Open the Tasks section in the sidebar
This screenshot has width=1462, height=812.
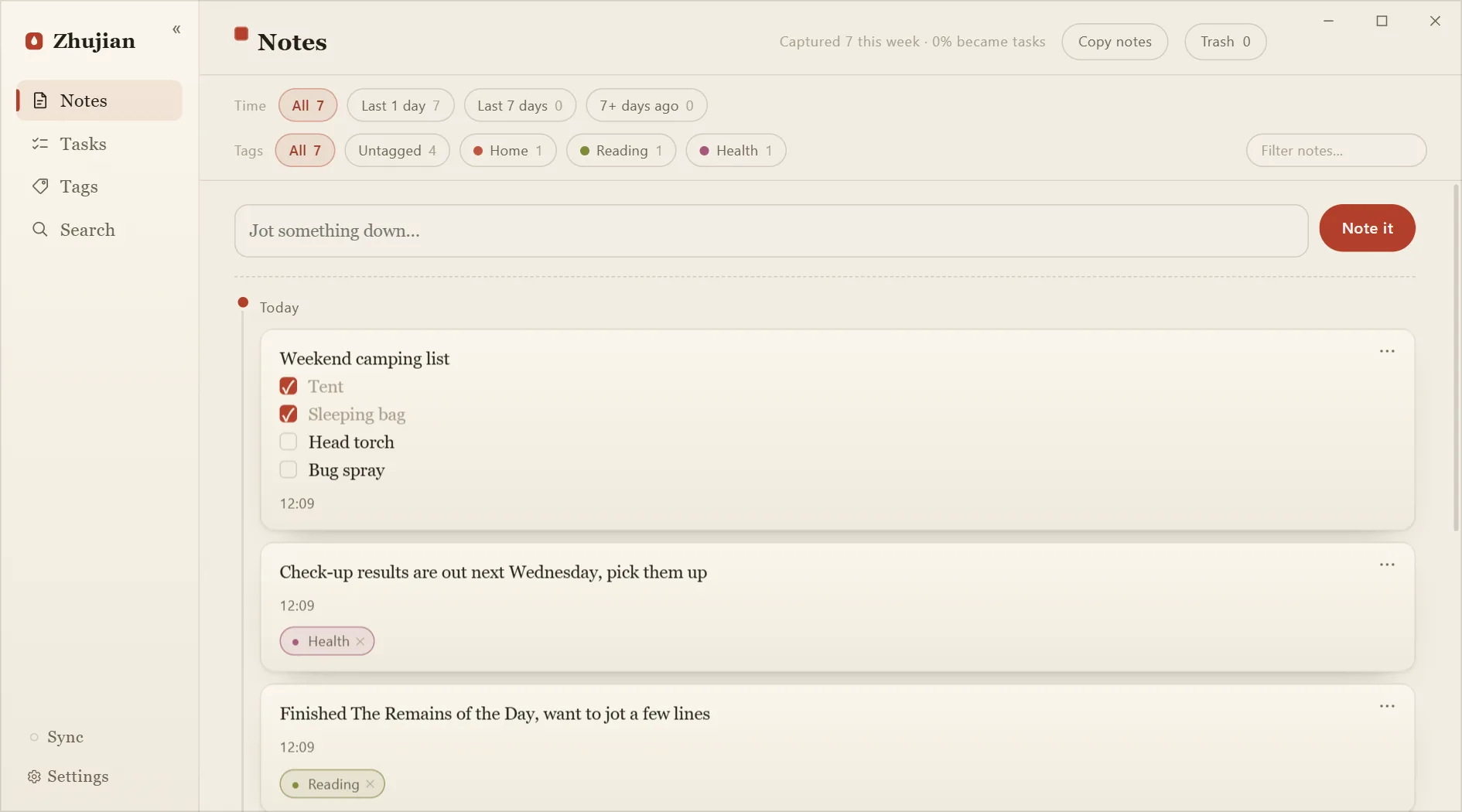100,144
